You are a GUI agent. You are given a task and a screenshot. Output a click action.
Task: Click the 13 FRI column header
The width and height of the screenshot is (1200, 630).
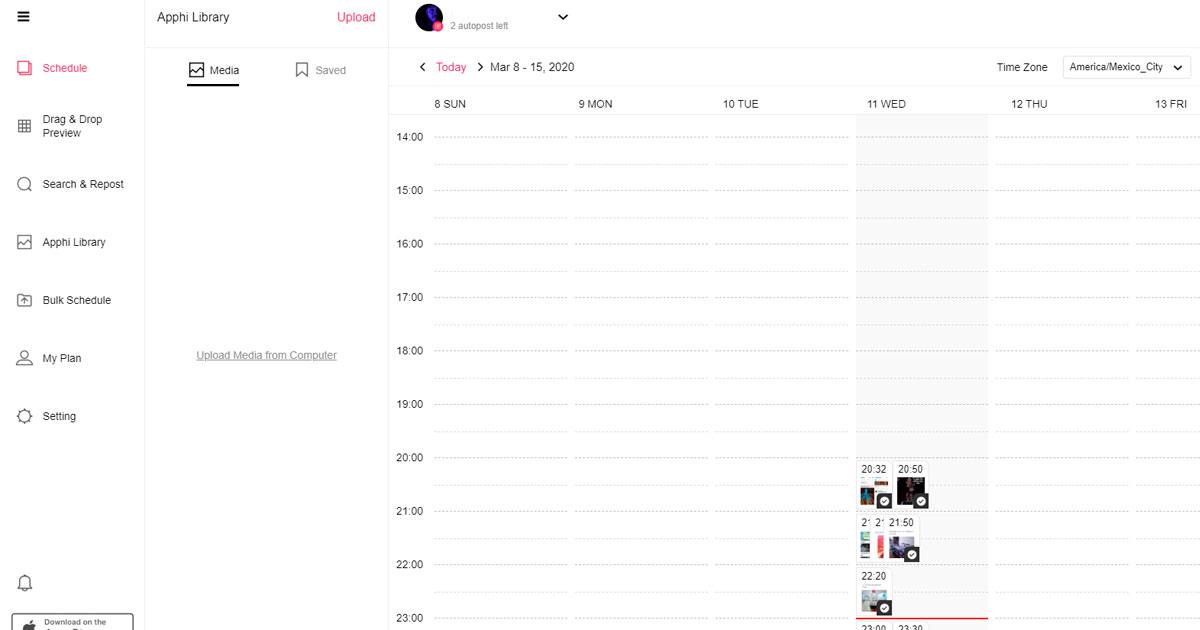click(x=1171, y=104)
